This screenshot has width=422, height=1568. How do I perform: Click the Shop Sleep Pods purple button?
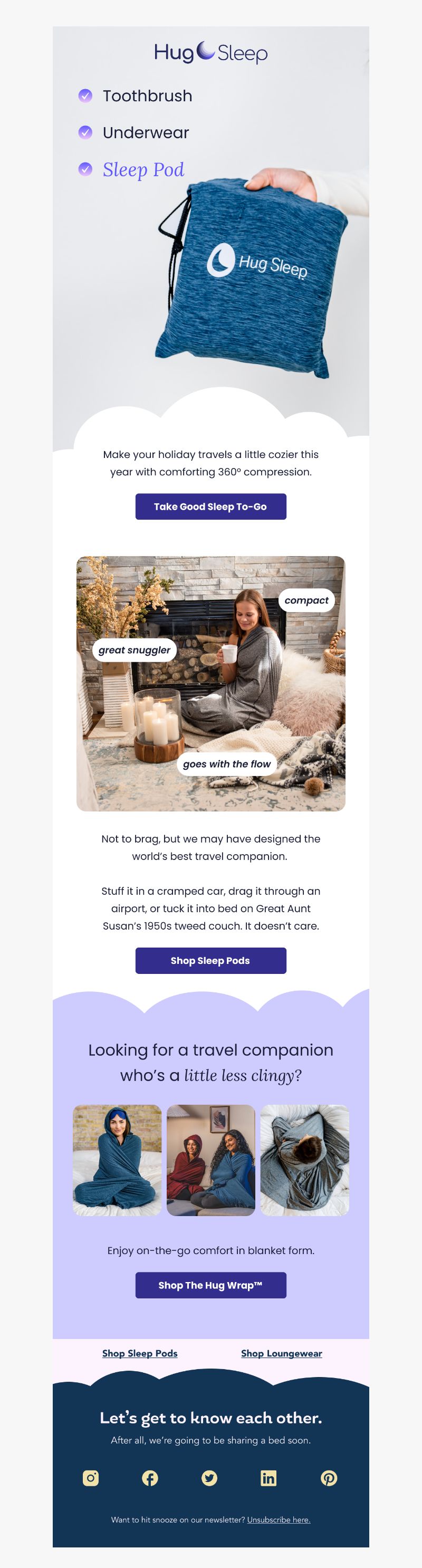[x=210, y=961]
